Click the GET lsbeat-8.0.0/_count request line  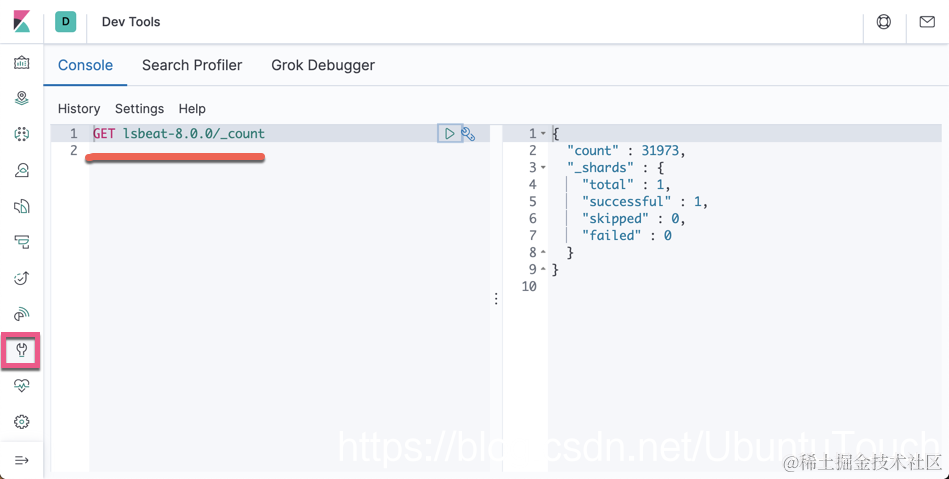(179, 133)
